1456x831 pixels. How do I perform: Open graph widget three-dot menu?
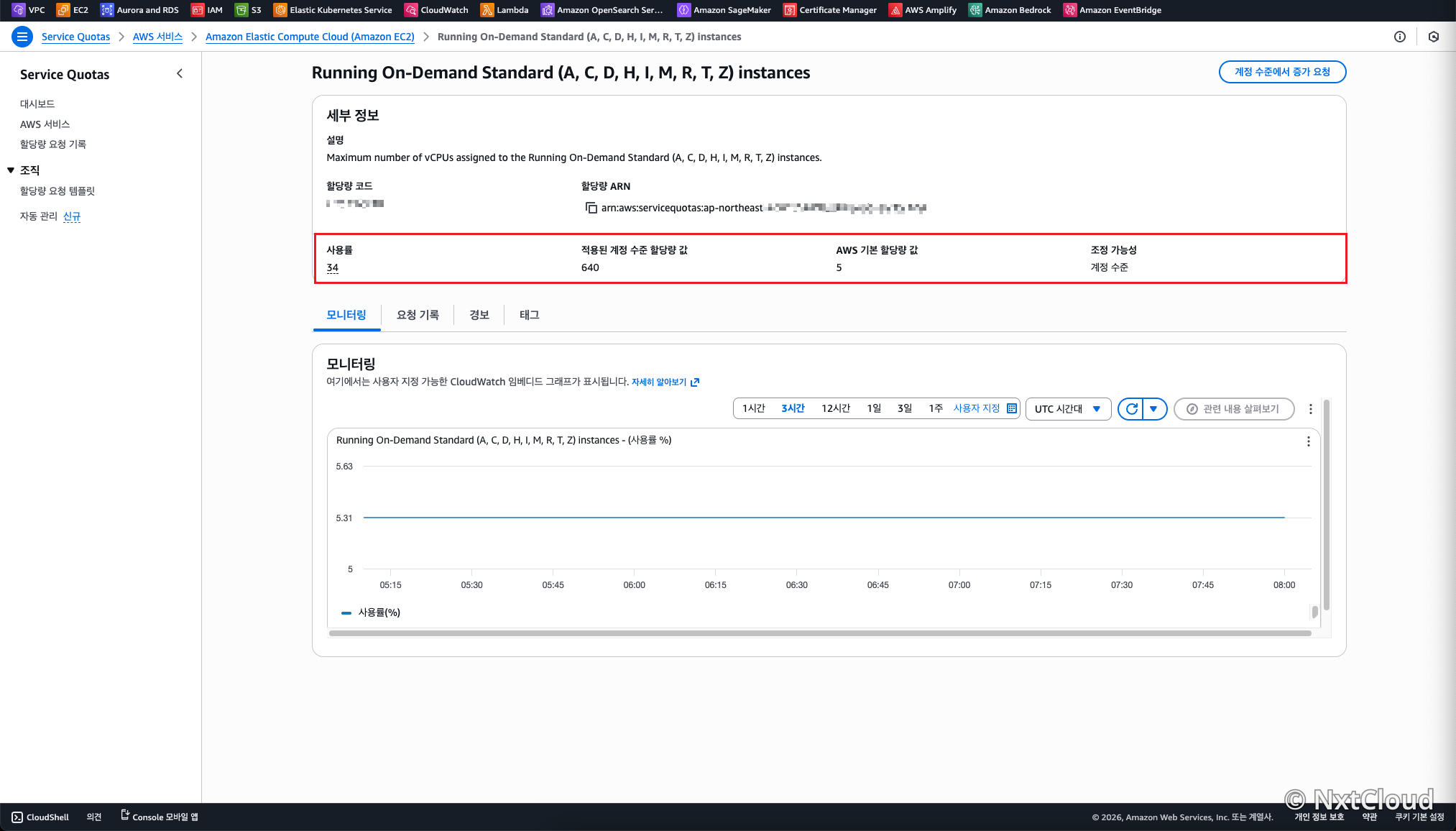coord(1308,441)
